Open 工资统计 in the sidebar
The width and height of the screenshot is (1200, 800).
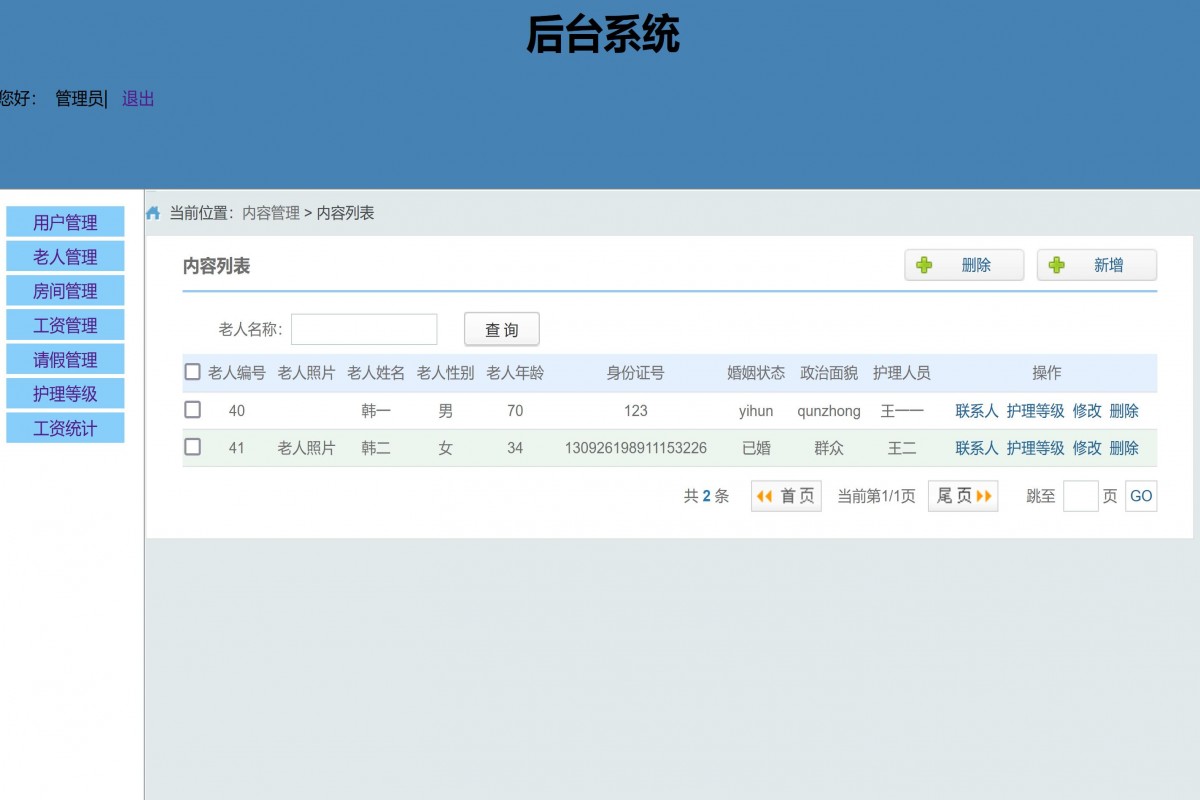click(x=65, y=427)
